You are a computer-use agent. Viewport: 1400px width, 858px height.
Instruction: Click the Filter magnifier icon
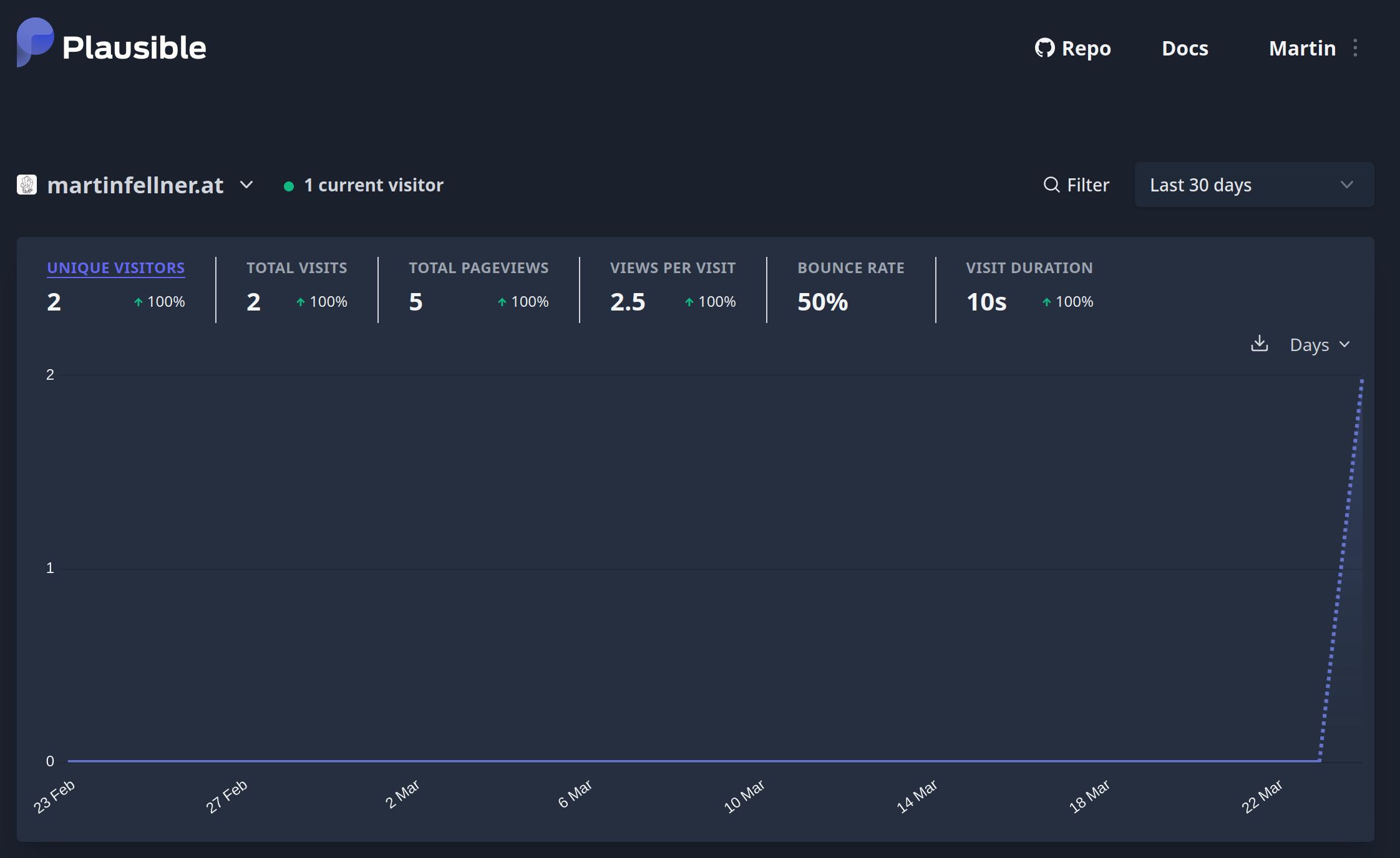(x=1051, y=185)
